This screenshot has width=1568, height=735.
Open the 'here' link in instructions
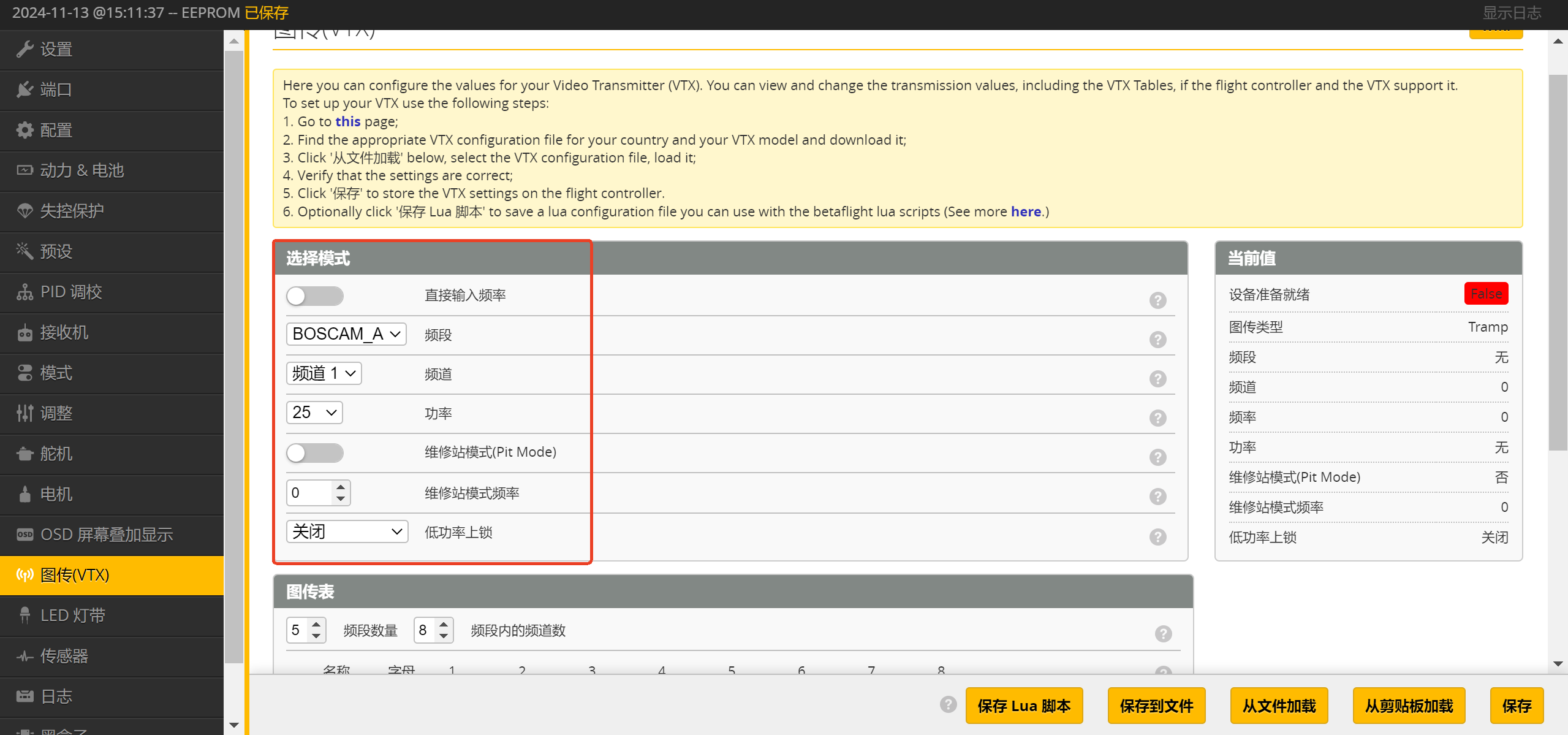(x=1026, y=211)
